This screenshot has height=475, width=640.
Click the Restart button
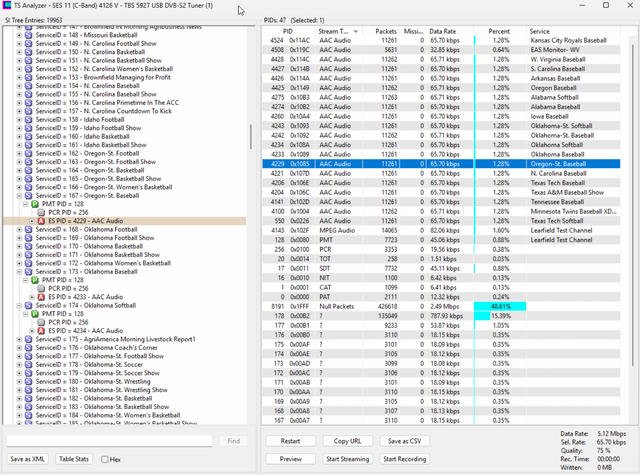(x=290, y=441)
